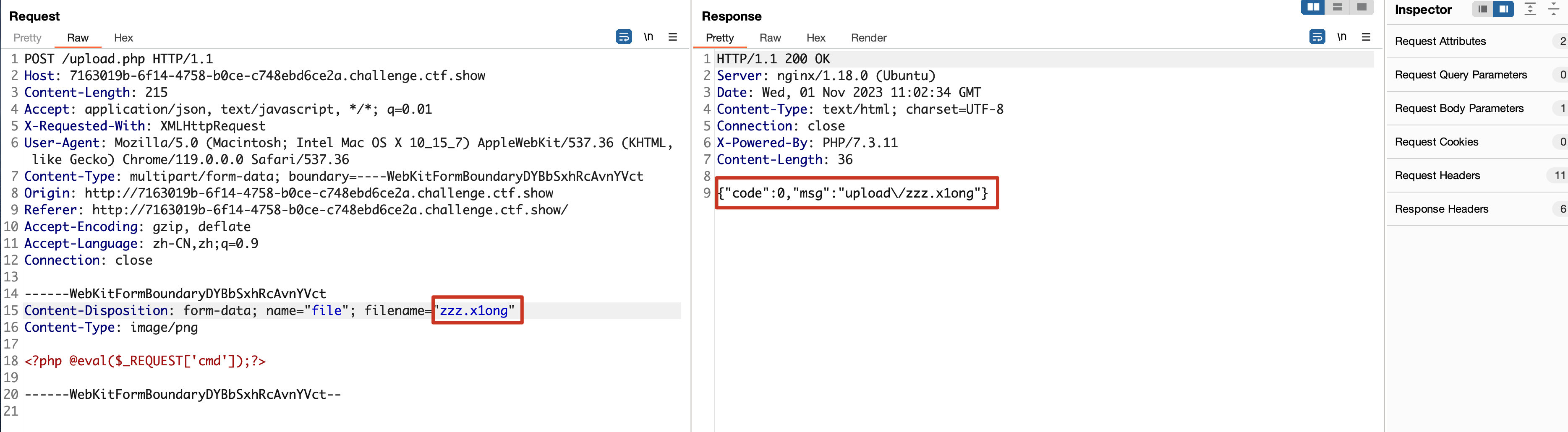Click the Accept-Language header line
Image resolution: width=1568 pixels, height=432 pixels.
click(141, 243)
